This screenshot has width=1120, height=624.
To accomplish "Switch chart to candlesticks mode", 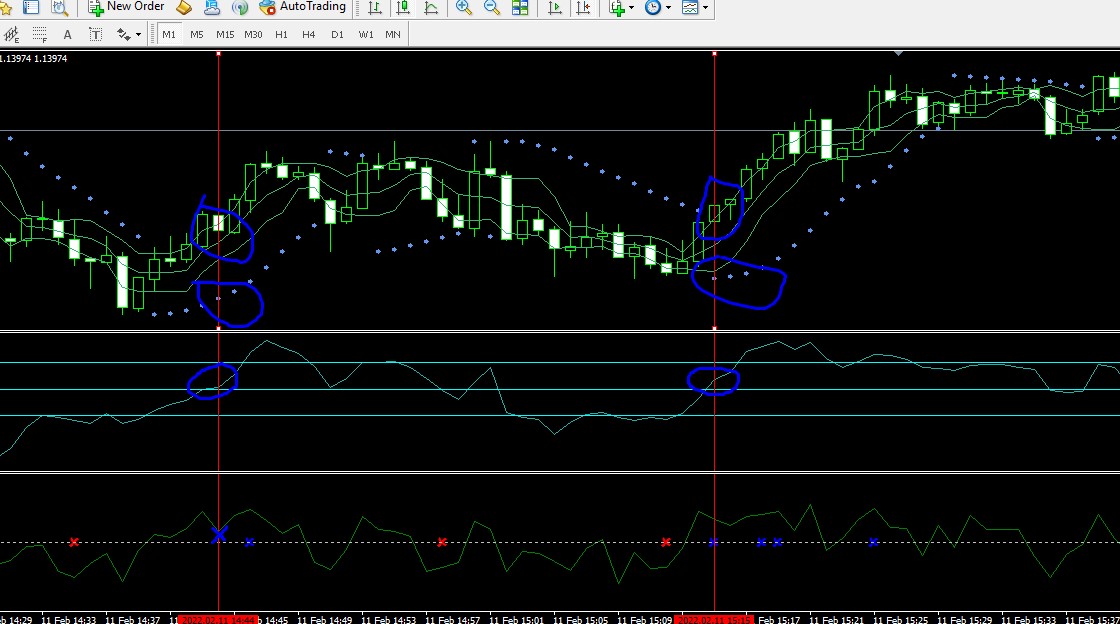I will pos(403,7).
